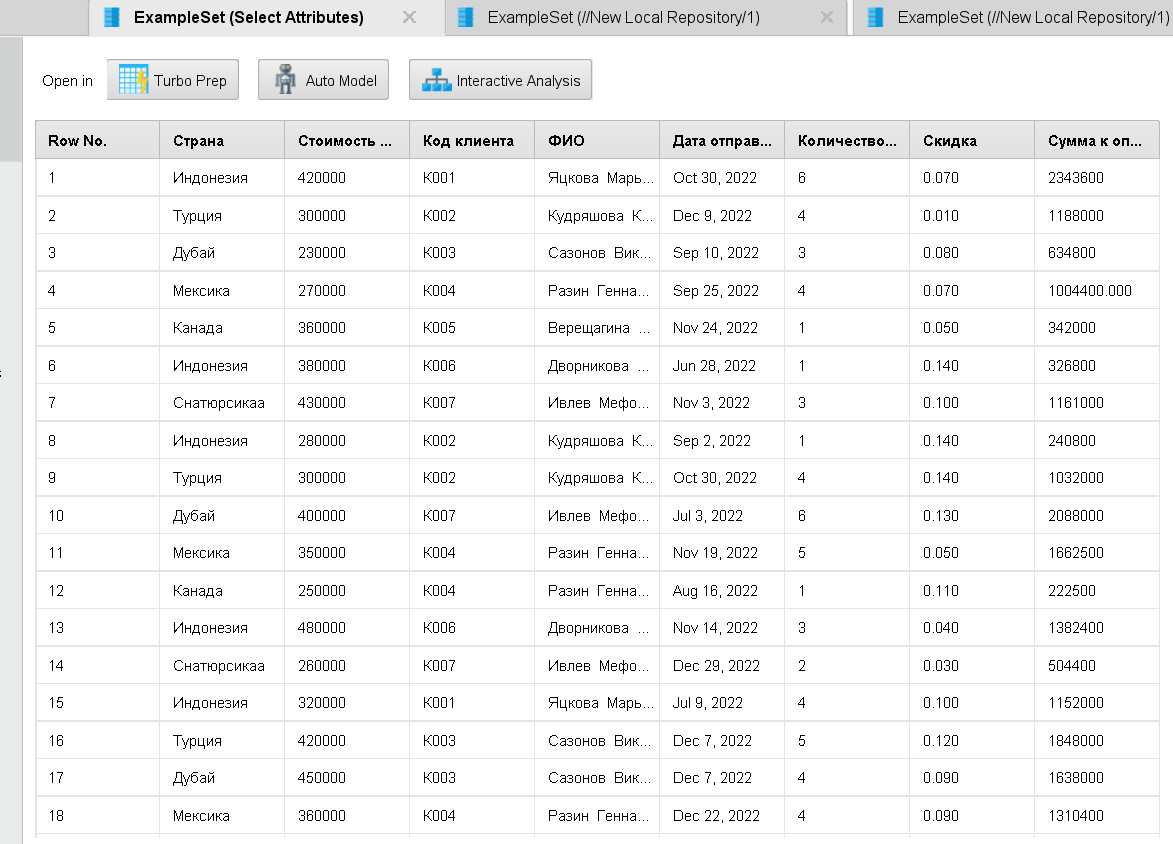
Task: Sort by the Стоимость column header
Action: point(347,141)
